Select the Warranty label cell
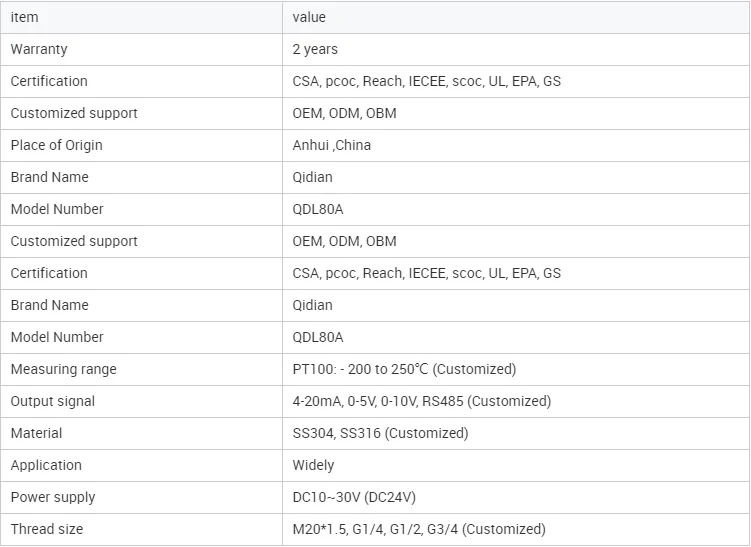Screen dimensions: 751x547 click(x=39, y=49)
